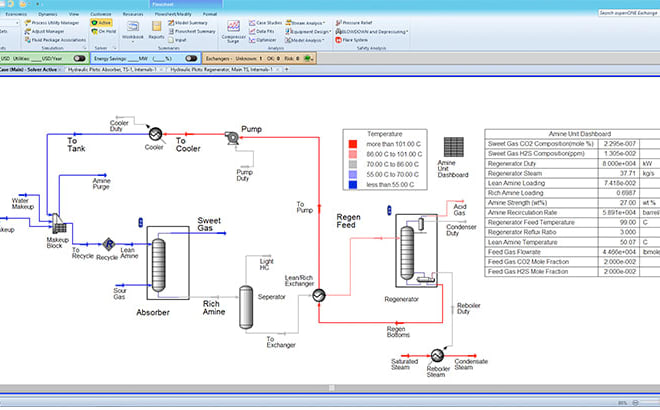Switch to the Economics ribbon tab
Viewport: 660px width, 410px height.
[x=16, y=14]
